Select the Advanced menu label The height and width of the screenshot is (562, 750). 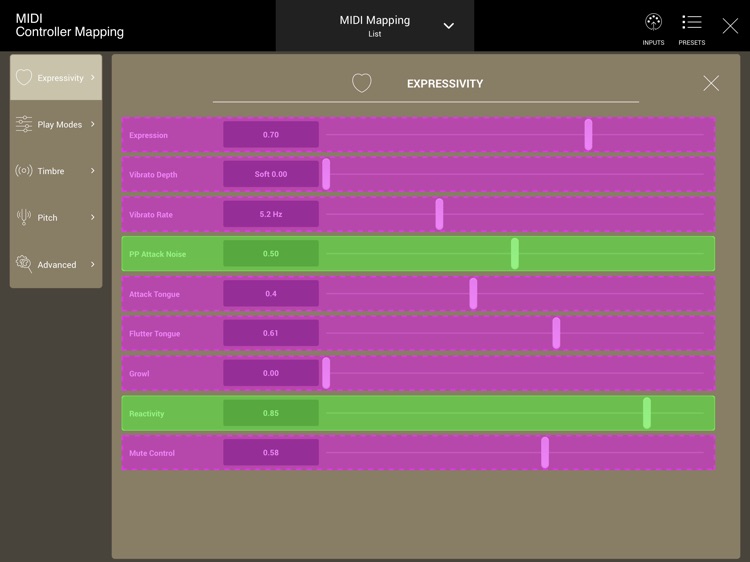57,264
